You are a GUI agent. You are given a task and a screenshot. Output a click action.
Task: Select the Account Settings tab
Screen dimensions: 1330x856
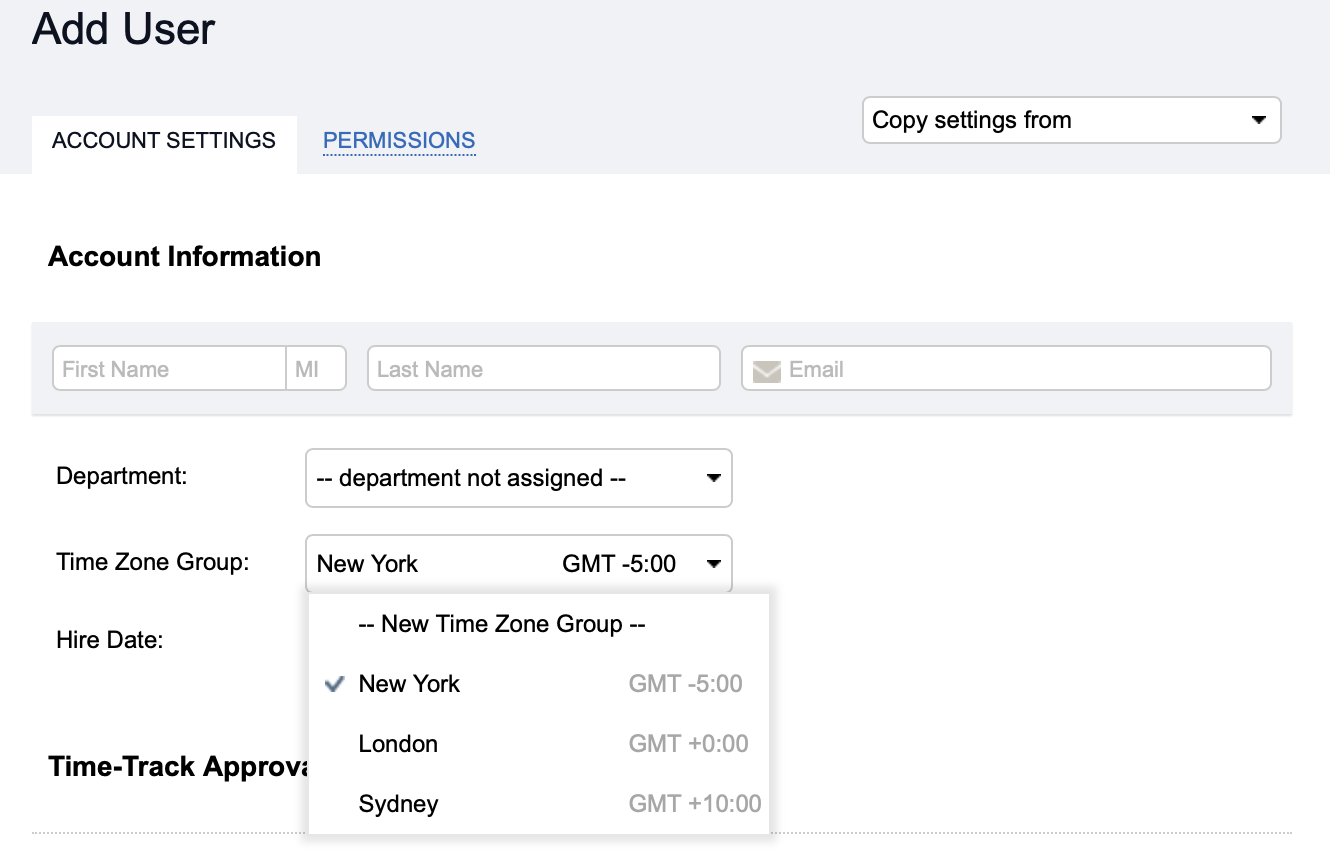pyautogui.click(x=164, y=140)
